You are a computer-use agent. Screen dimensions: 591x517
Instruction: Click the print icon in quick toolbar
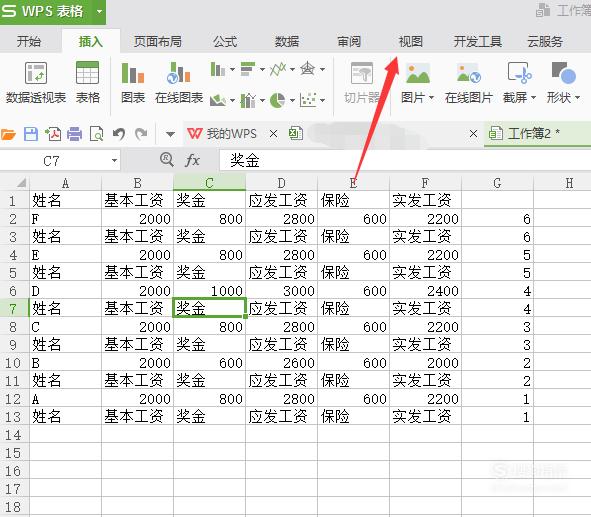pyautogui.click(x=74, y=134)
